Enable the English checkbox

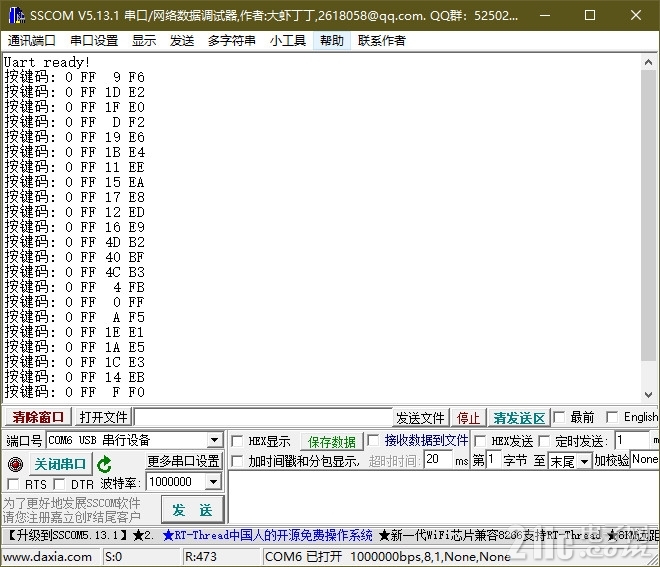click(x=612, y=417)
